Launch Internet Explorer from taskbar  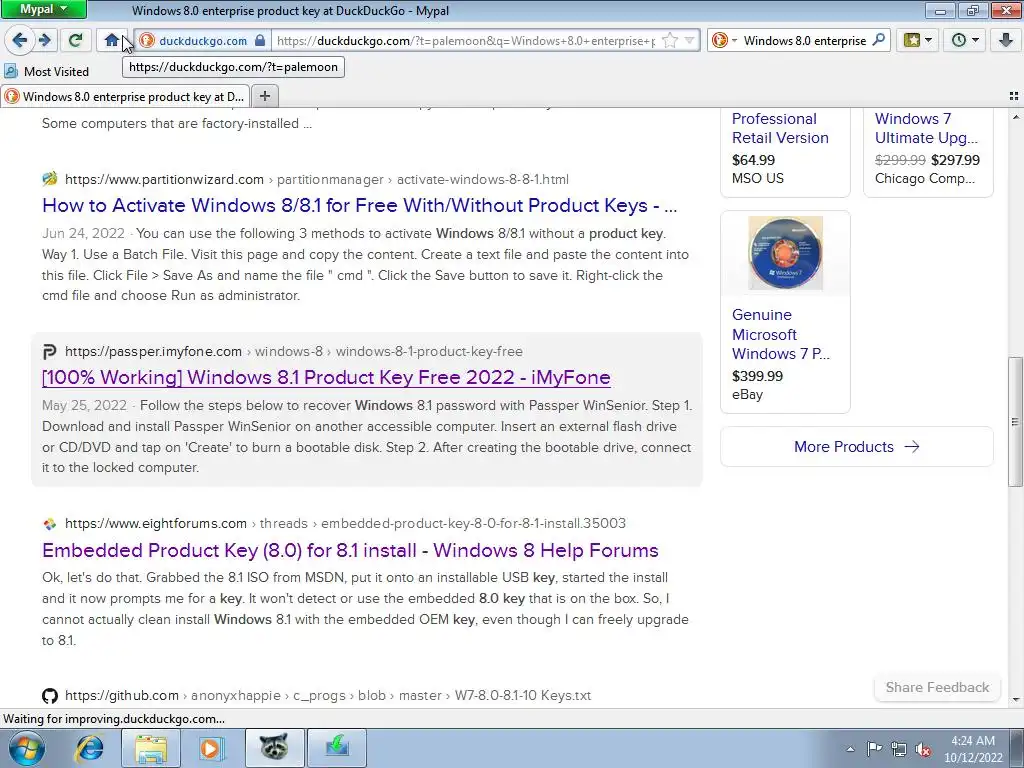click(89, 748)
